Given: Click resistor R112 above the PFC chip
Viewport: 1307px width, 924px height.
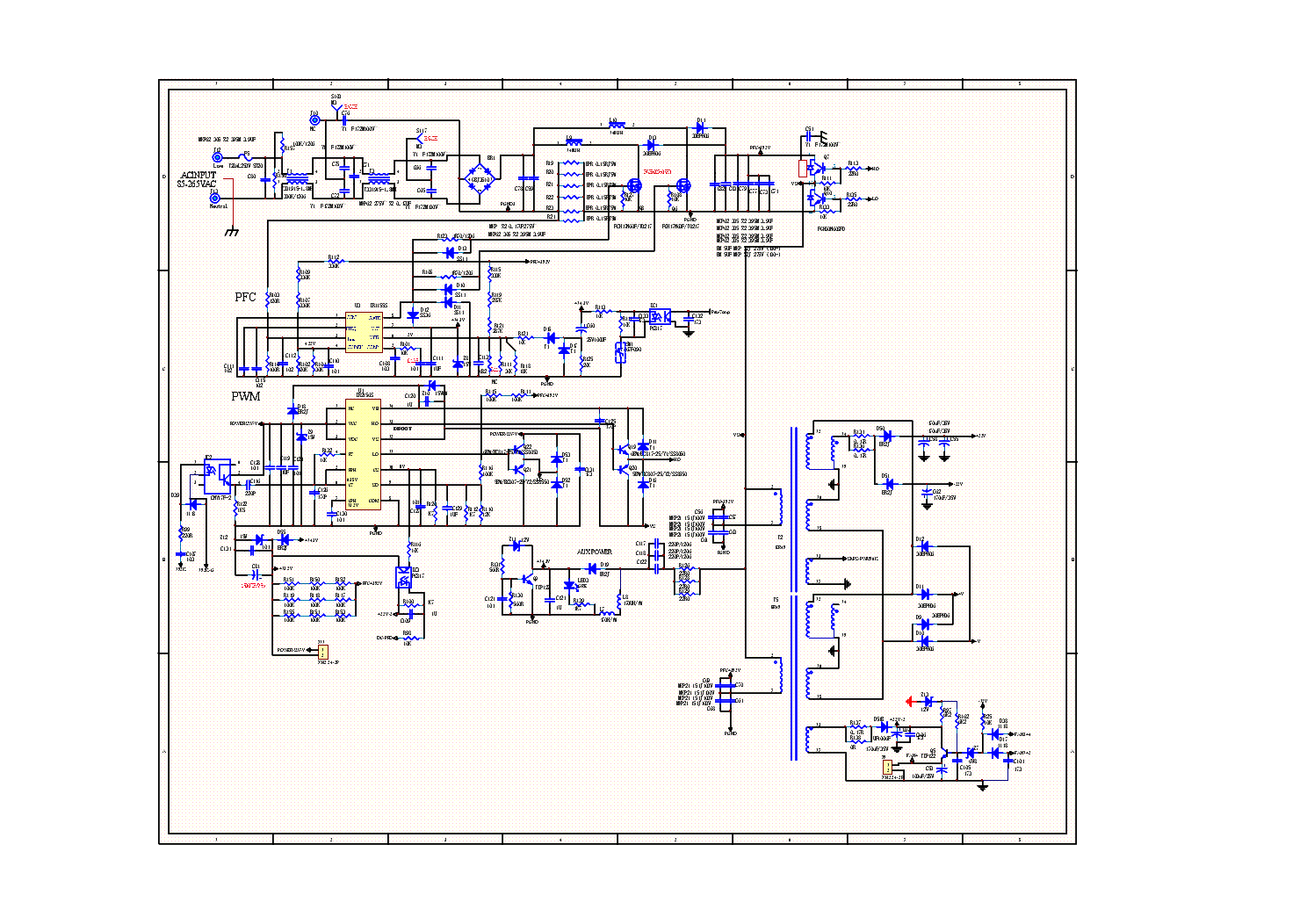Looking at the screenshot, I should coord(334,261).
